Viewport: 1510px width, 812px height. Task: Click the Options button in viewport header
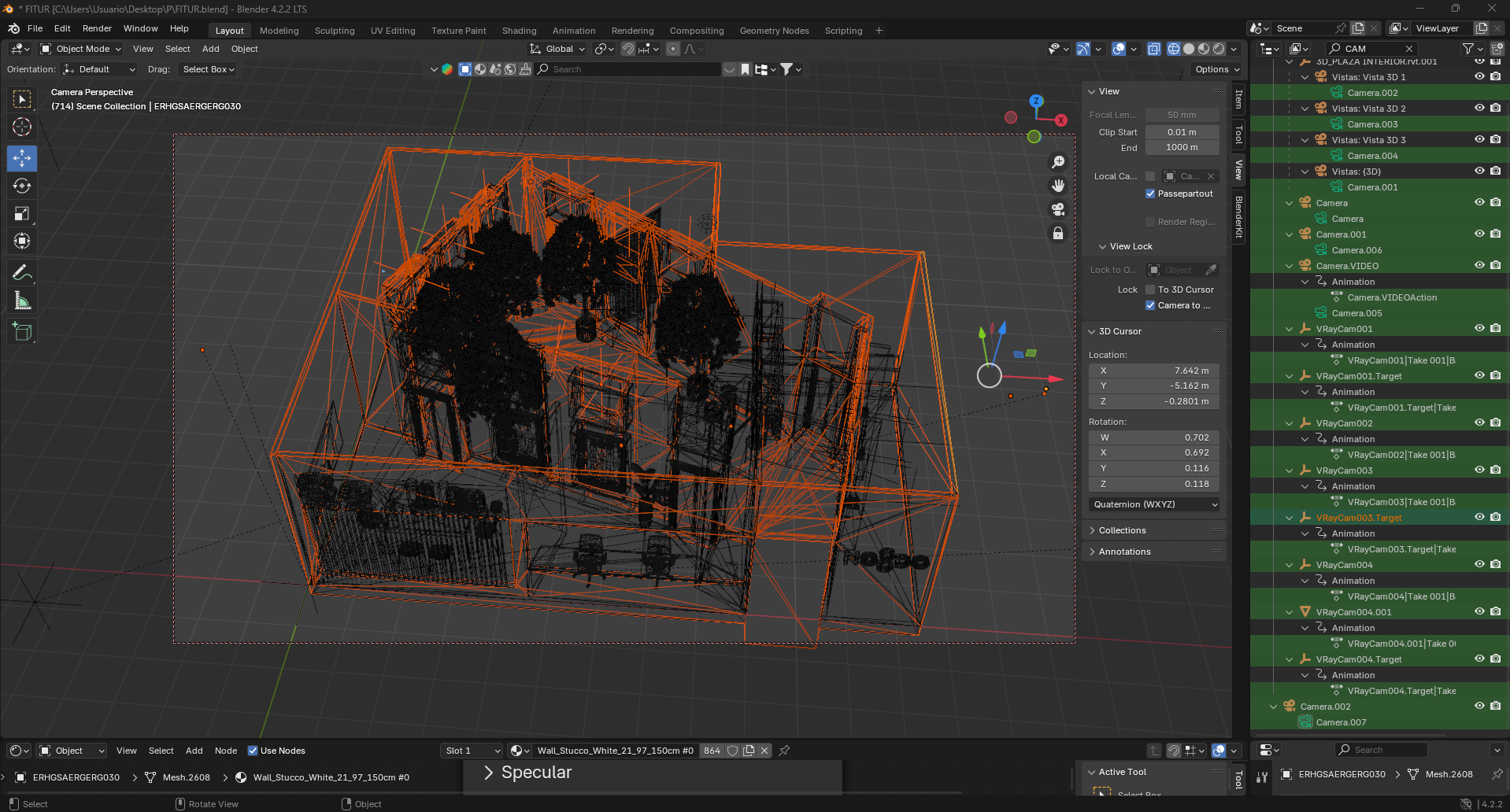[x=1216, y=69]
